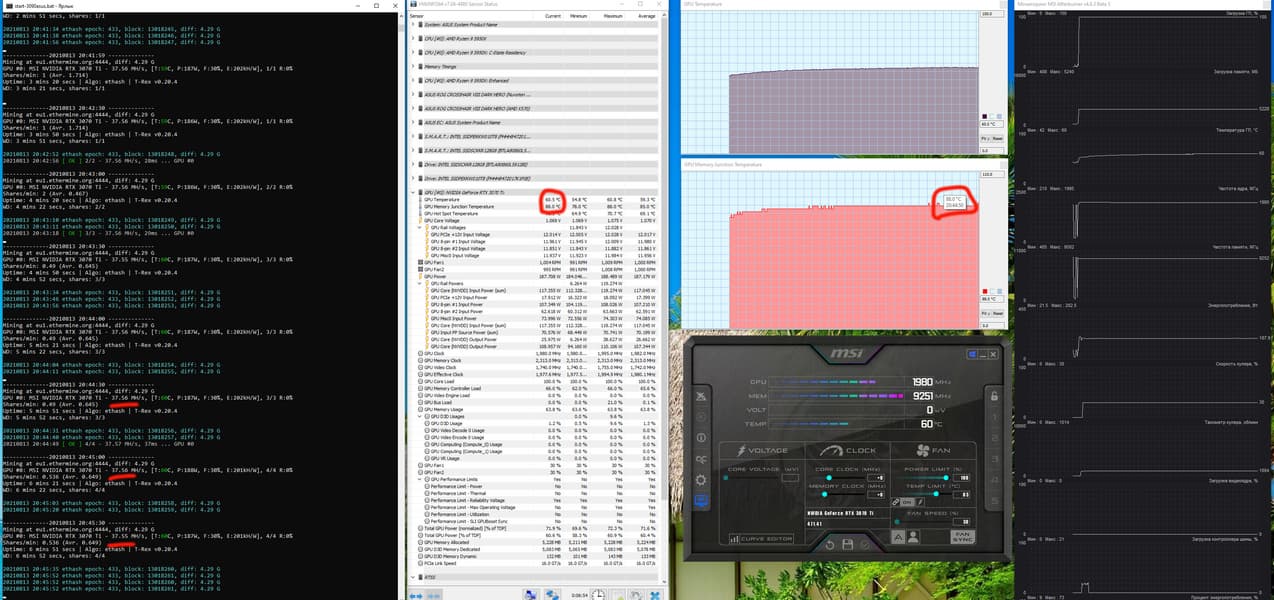Open MSI Afterburner settings gear
The height and width of the screenshot is (600, 1274).
point(701,480)
